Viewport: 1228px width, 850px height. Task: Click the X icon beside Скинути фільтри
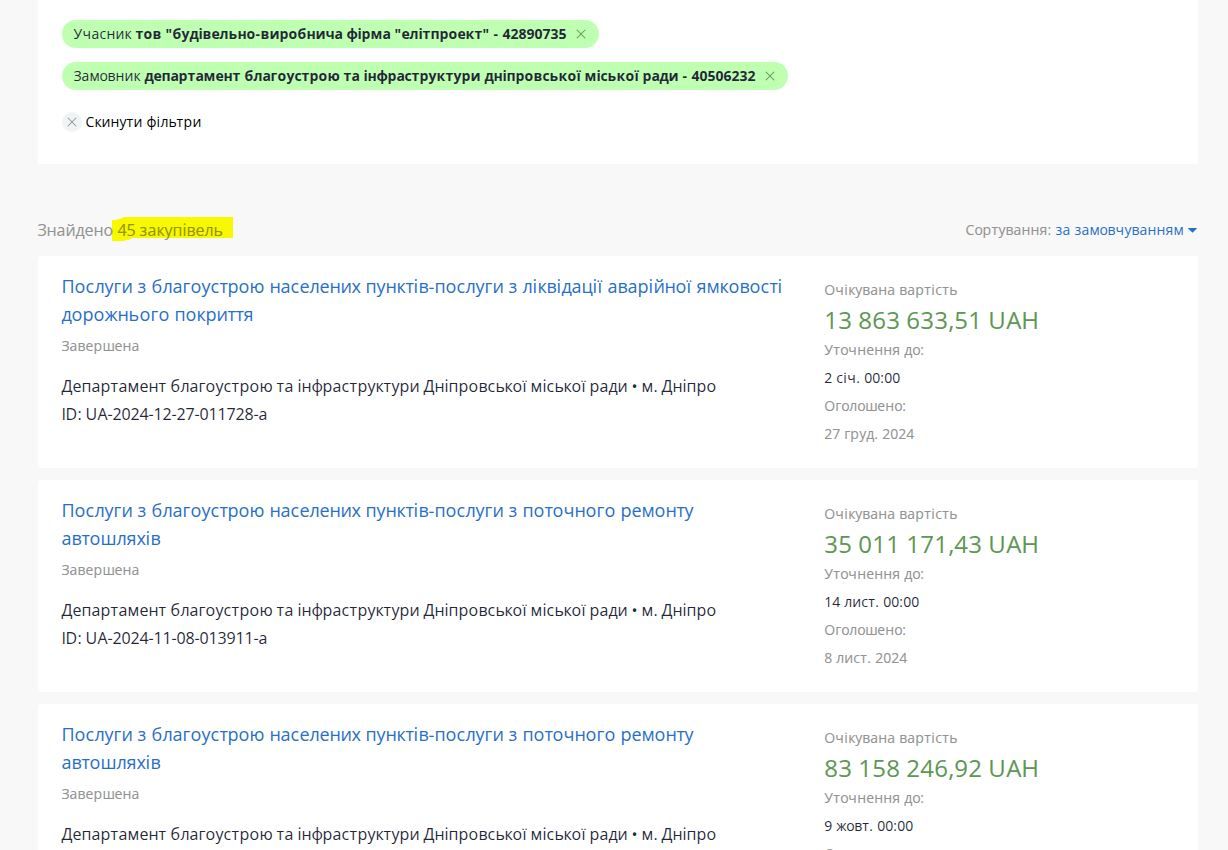point(72,122)
